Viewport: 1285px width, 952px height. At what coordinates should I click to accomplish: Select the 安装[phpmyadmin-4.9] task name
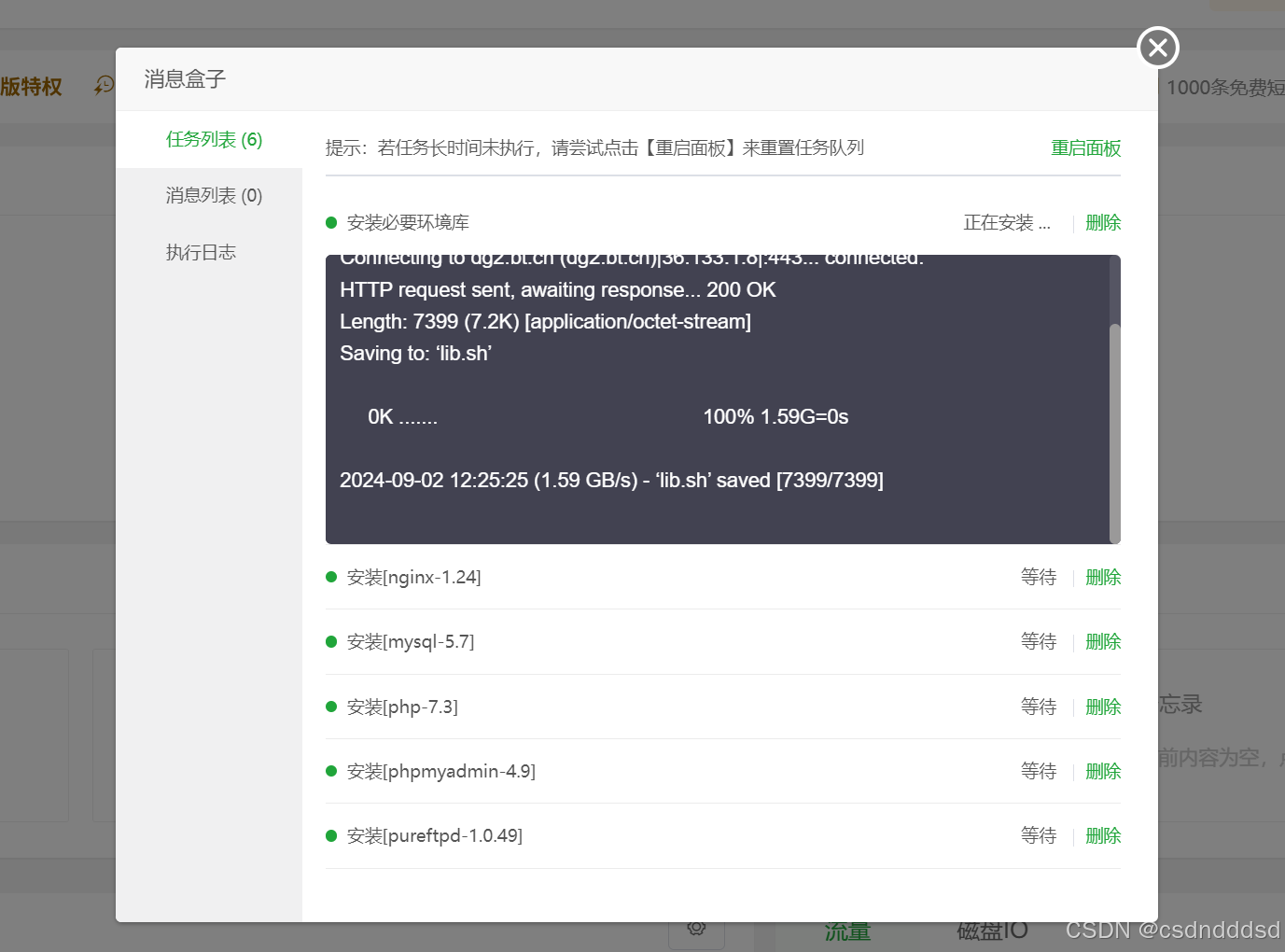(x=441, y=772)
